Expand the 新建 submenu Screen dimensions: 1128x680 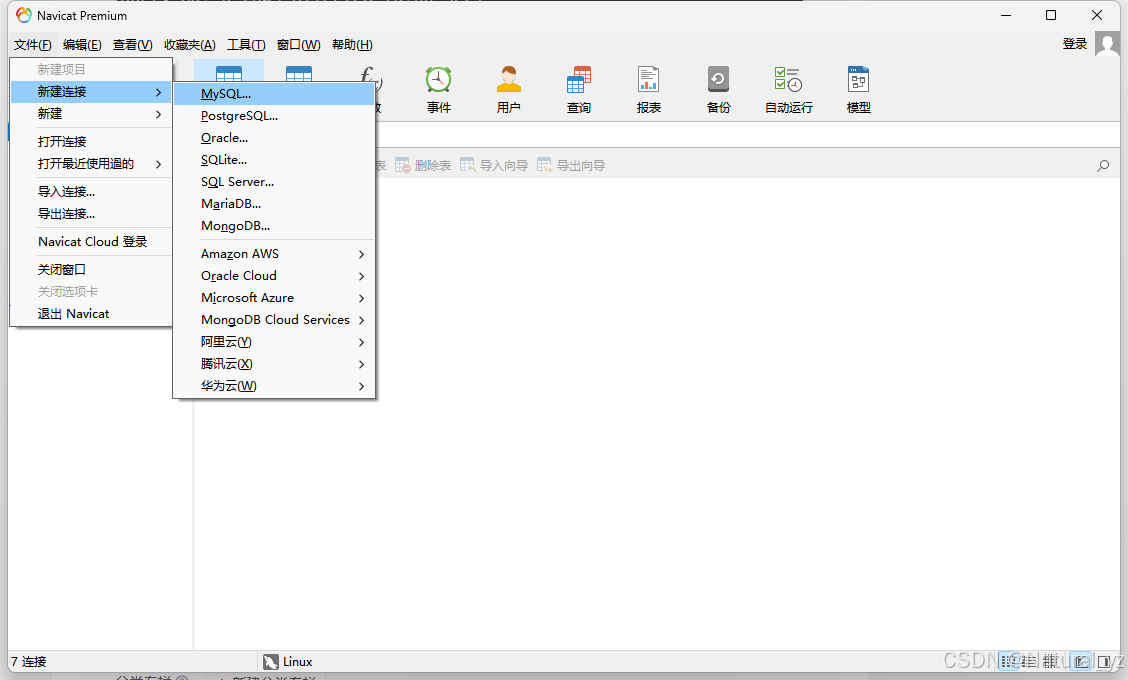click(x=91, y=114)
